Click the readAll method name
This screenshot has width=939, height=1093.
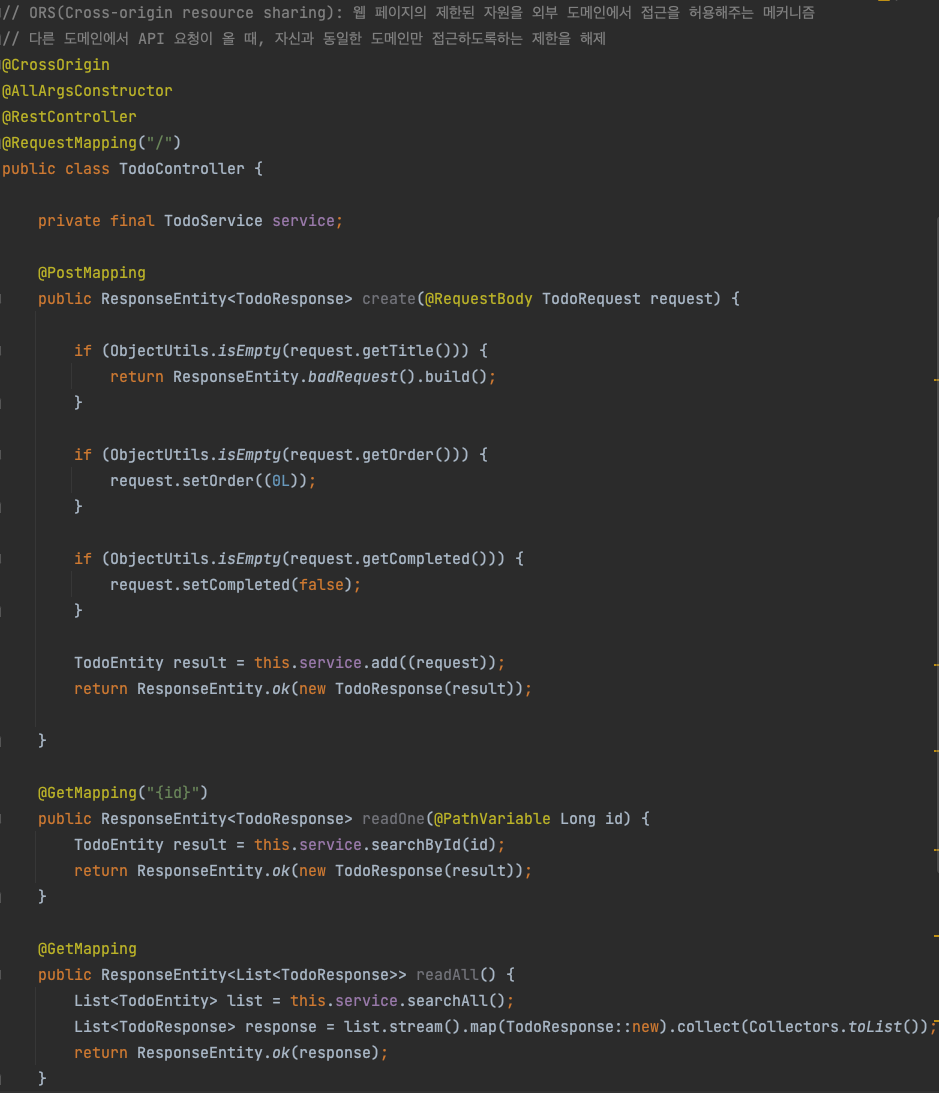[448, 975]
